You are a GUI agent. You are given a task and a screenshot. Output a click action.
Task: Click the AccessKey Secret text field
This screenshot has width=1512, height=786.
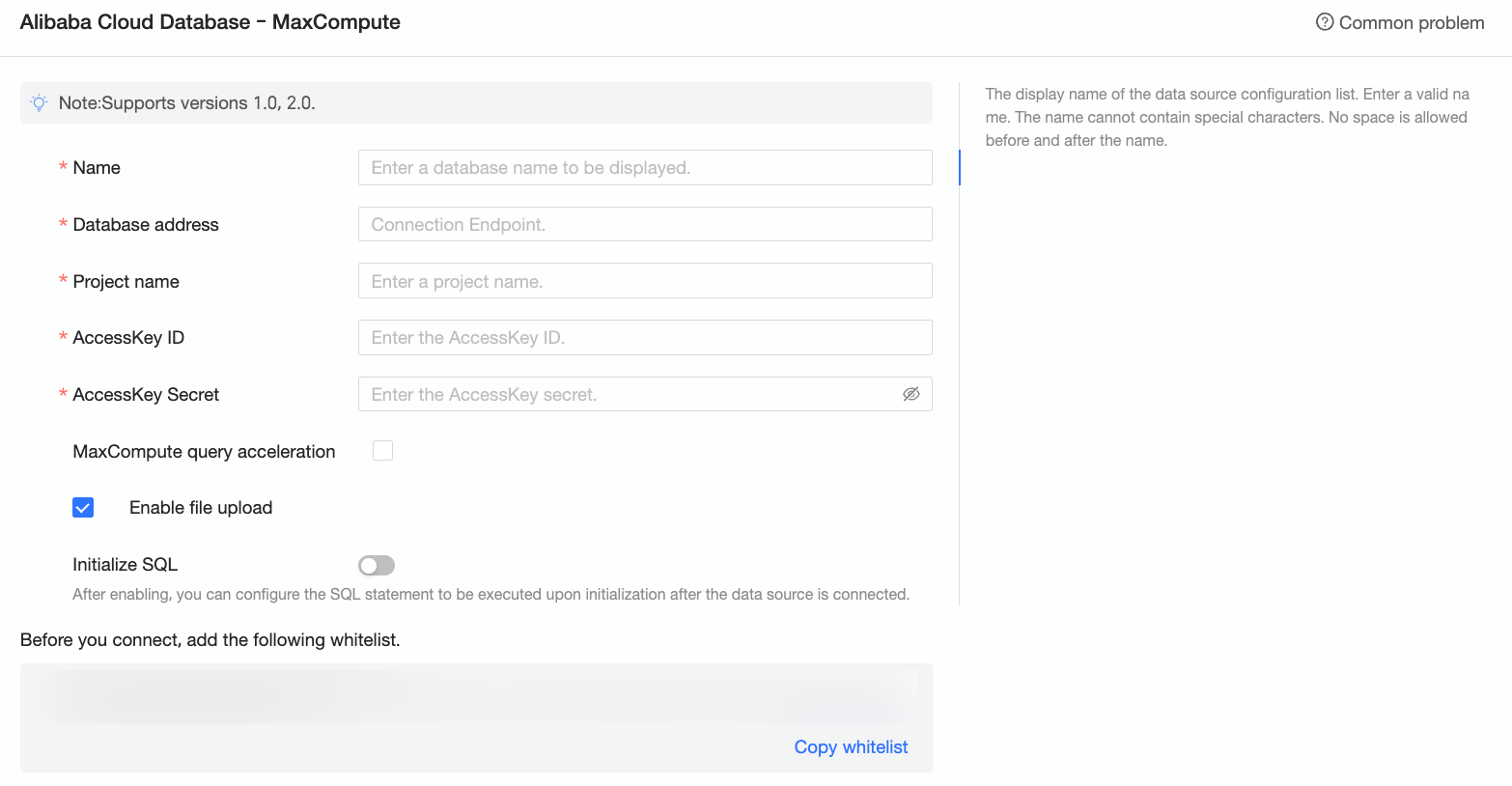tap(628, 394)
